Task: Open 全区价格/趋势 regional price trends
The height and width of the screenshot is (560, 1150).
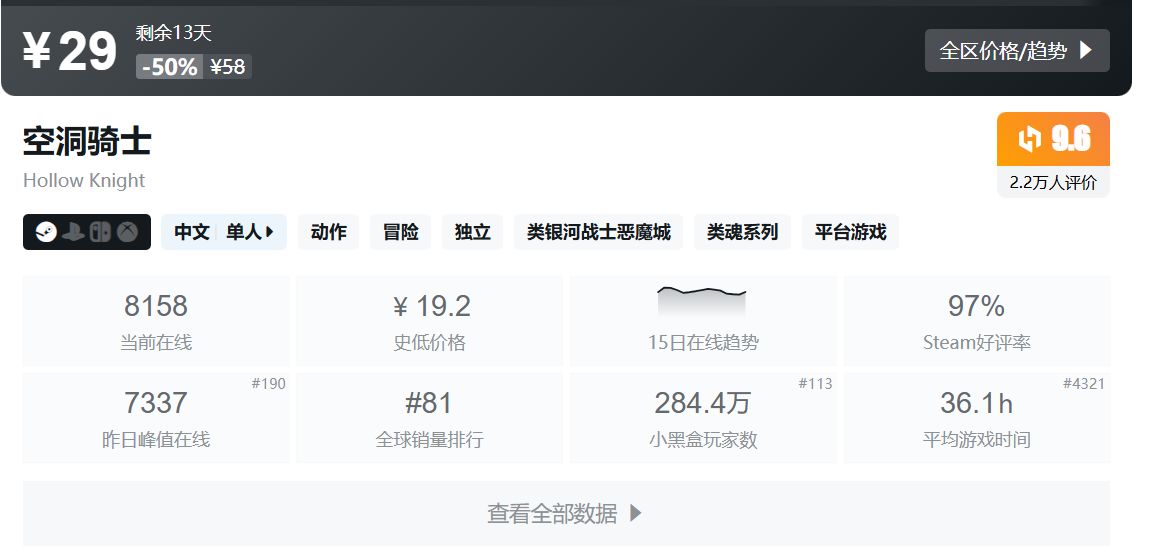Action: (1017, 51)
